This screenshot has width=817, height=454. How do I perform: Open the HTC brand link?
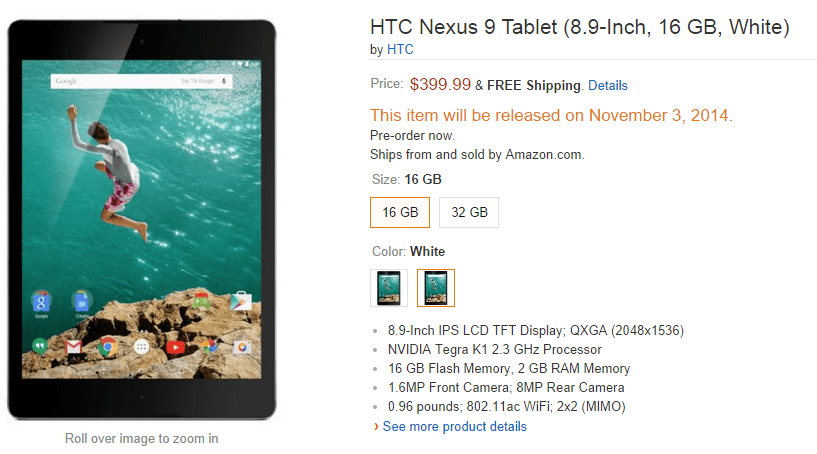[401, 49]
